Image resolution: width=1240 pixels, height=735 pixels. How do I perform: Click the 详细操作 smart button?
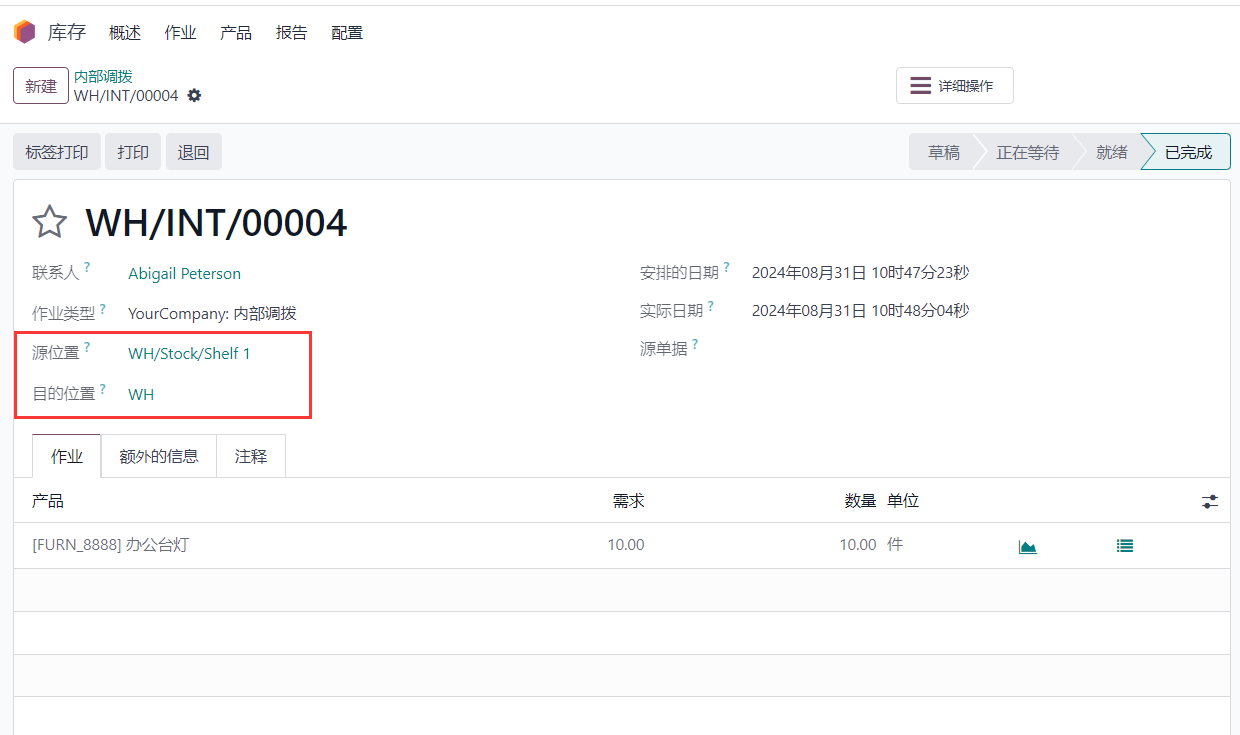955,86
